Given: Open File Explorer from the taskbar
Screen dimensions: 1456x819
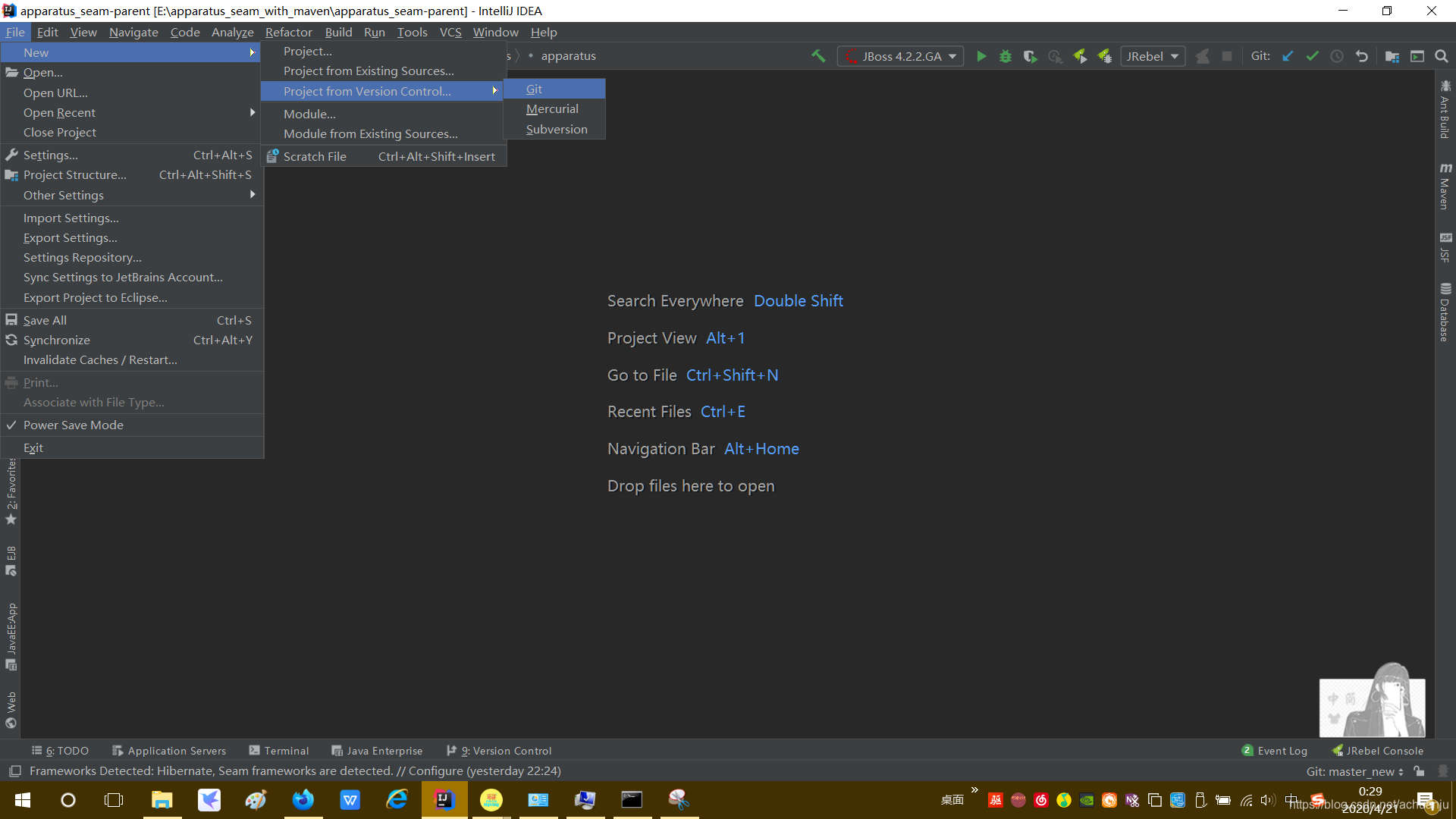Looking at the screenshot, I should (162, 800).
